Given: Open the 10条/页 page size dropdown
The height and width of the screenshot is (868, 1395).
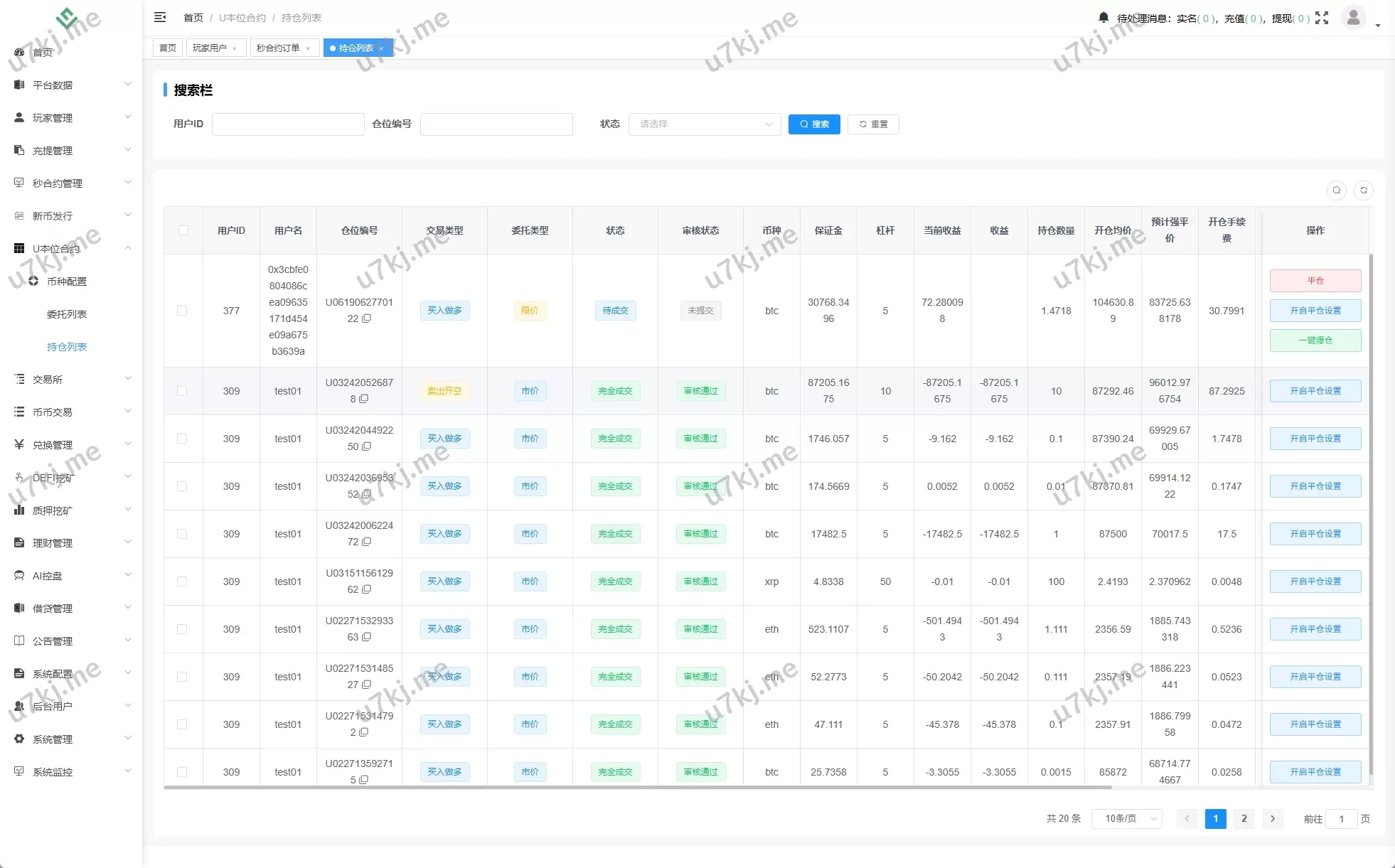Looking at the screenshot, I should (x=1126, y=818).
